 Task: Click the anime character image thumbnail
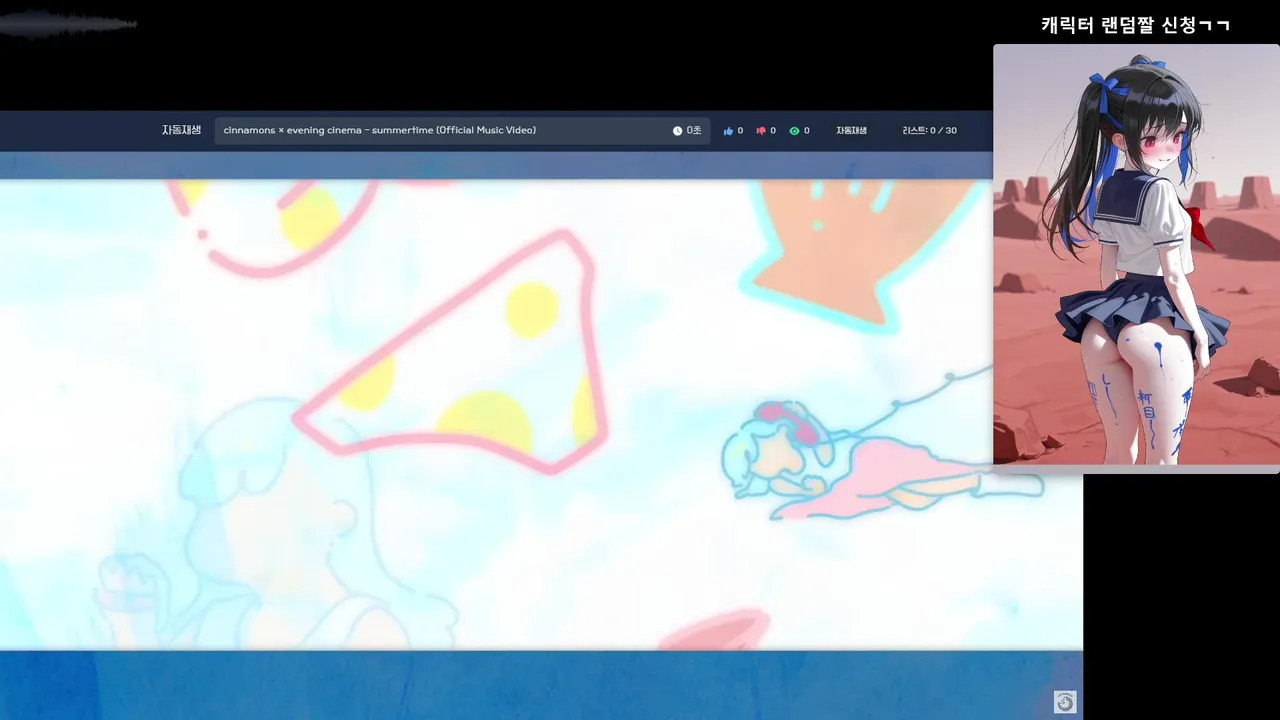click(1136, 254)
